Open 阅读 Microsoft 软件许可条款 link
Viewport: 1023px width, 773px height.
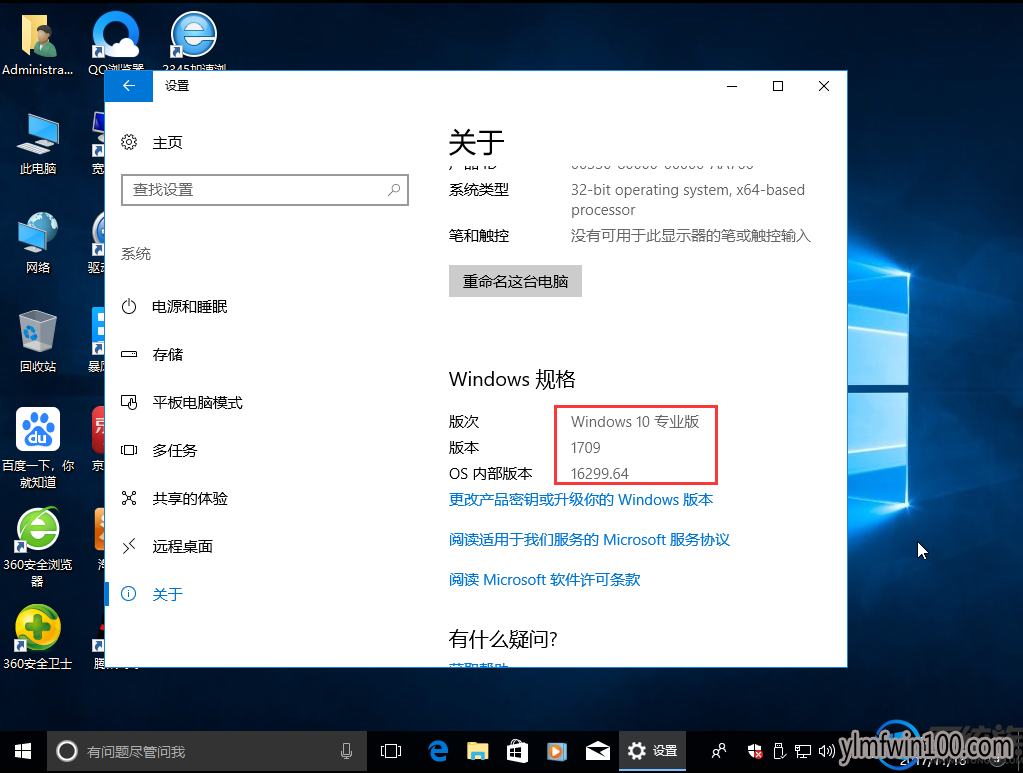[545, 579]
